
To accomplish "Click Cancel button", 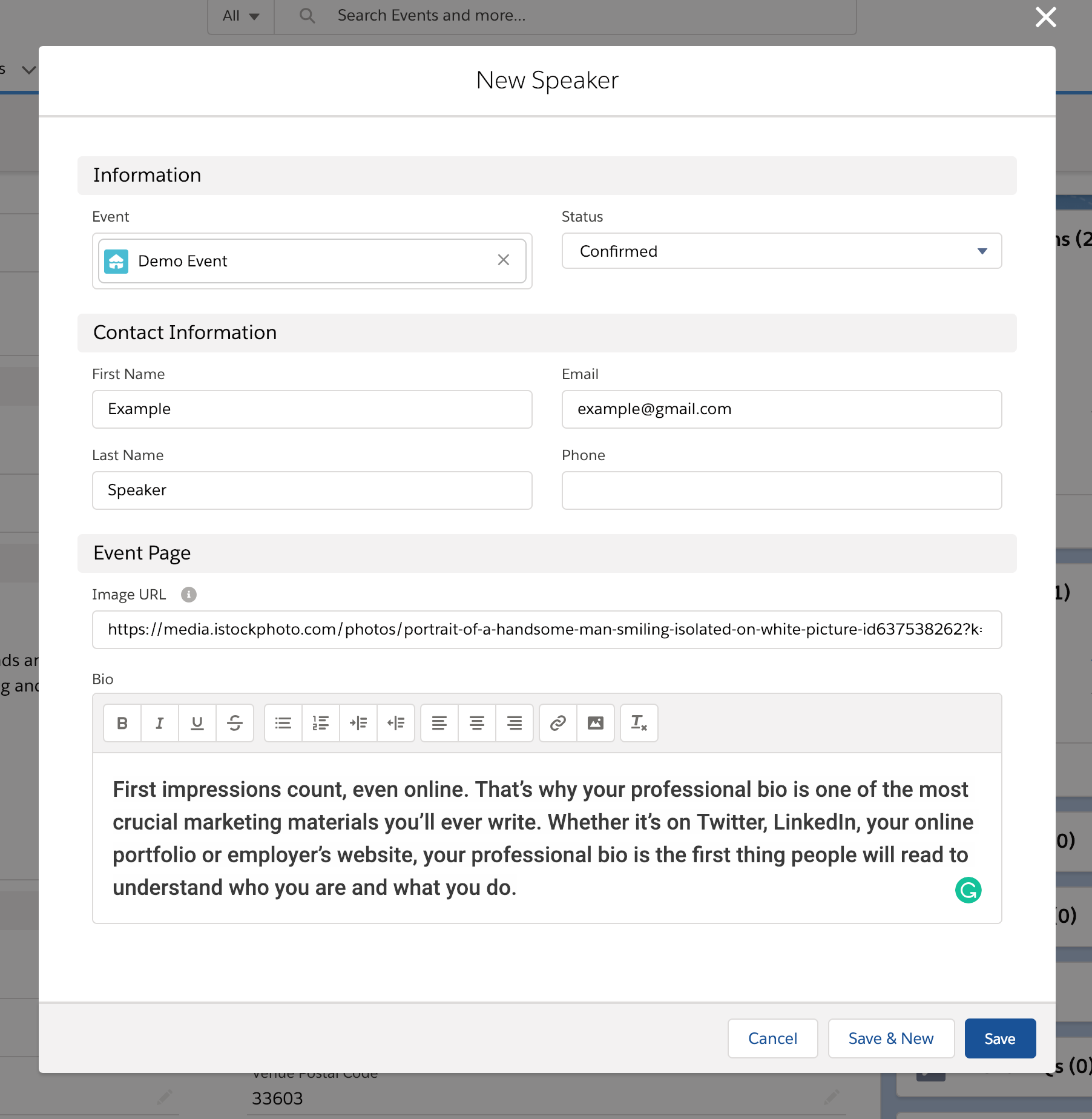I will [x=772, y=1038].
